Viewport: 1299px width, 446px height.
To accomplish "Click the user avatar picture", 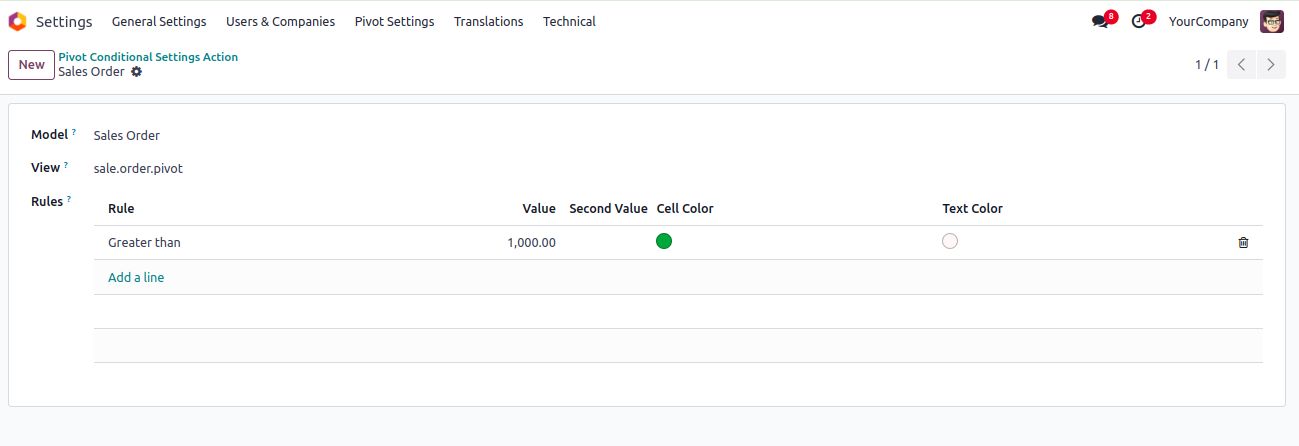I will pyautogui.click(x=1271, y=21).
